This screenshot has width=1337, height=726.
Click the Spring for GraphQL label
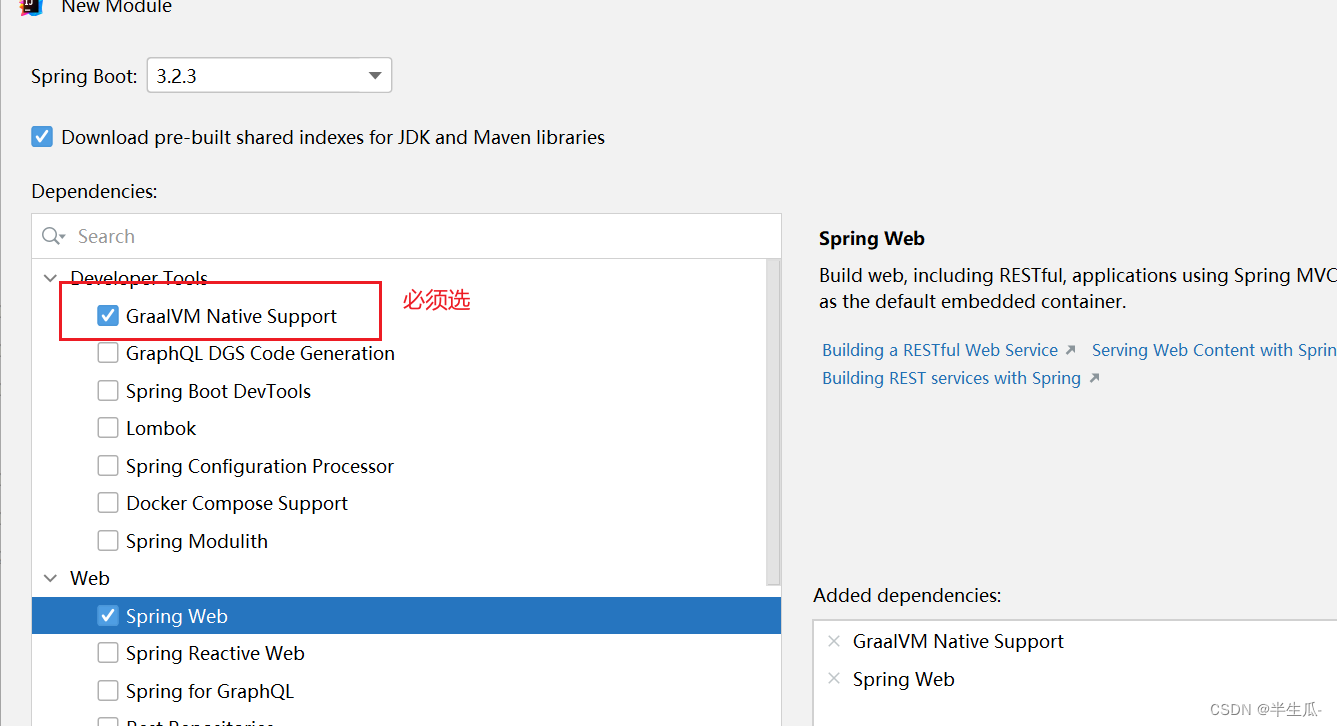[210, 691]
